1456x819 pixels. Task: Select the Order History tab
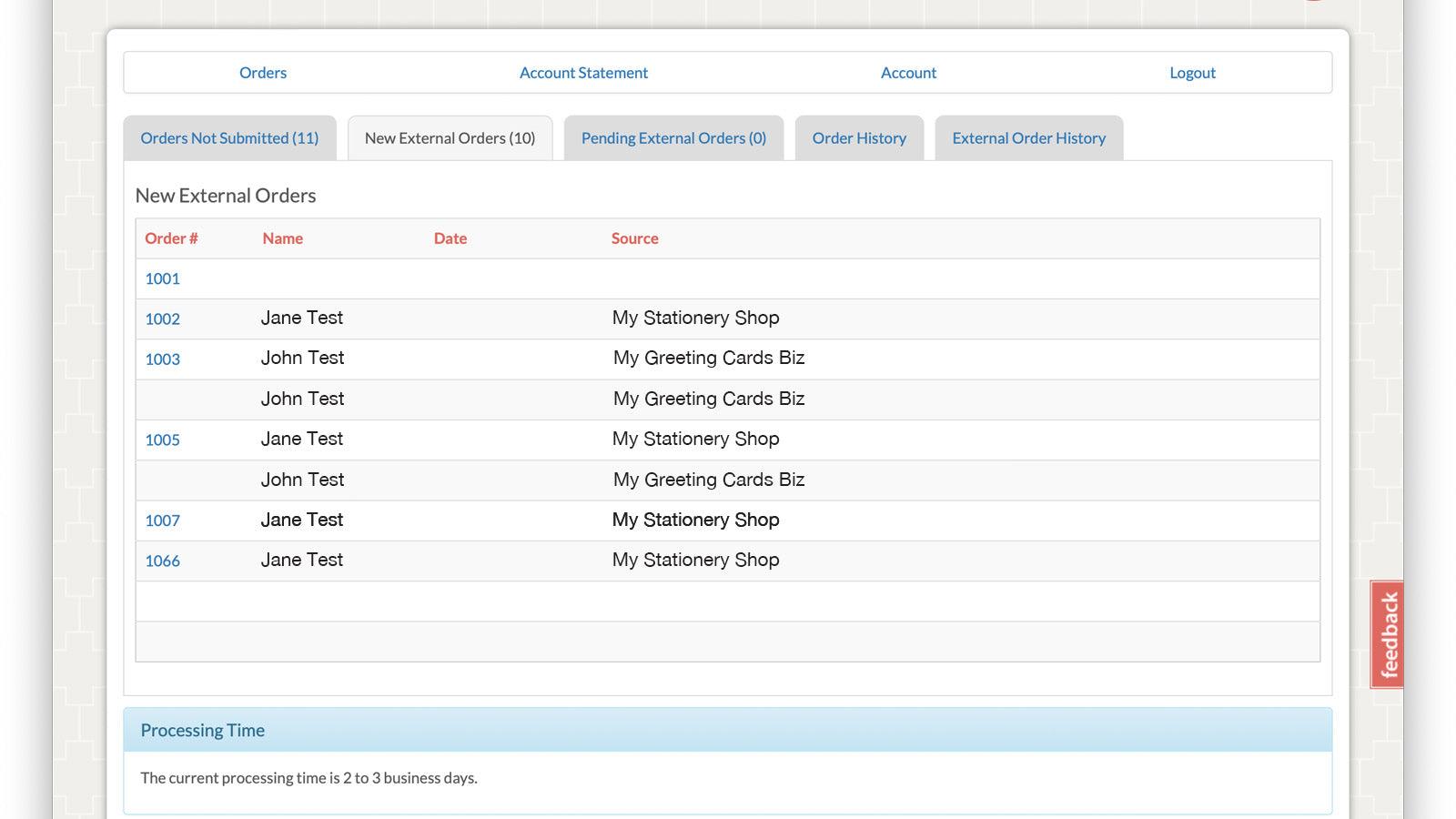pos(859,137)
